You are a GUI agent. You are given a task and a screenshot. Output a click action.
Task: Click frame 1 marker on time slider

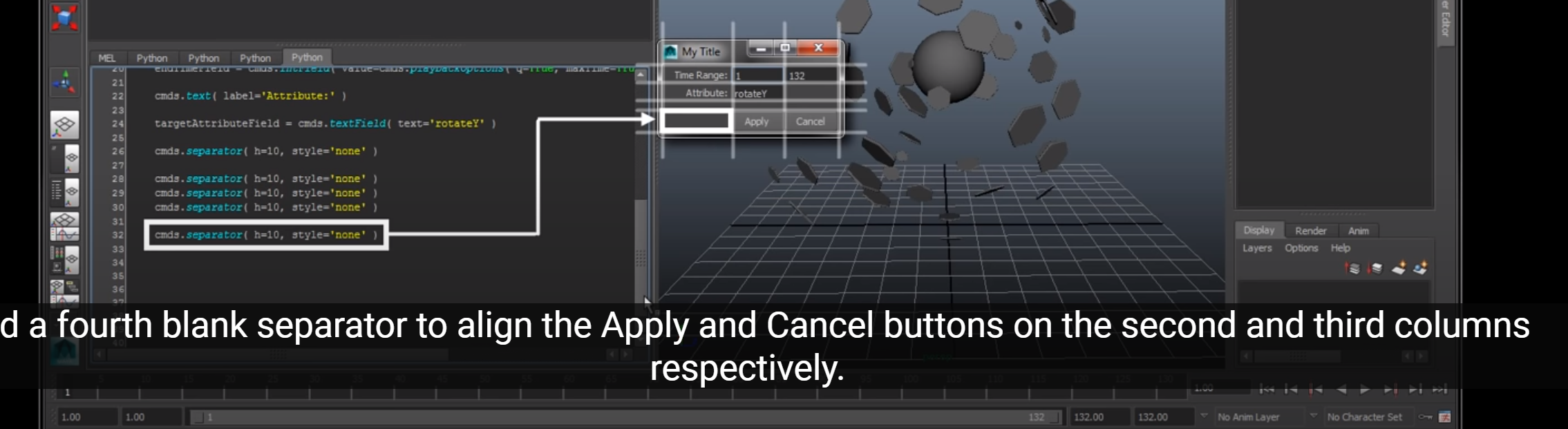tap(68, 392)
